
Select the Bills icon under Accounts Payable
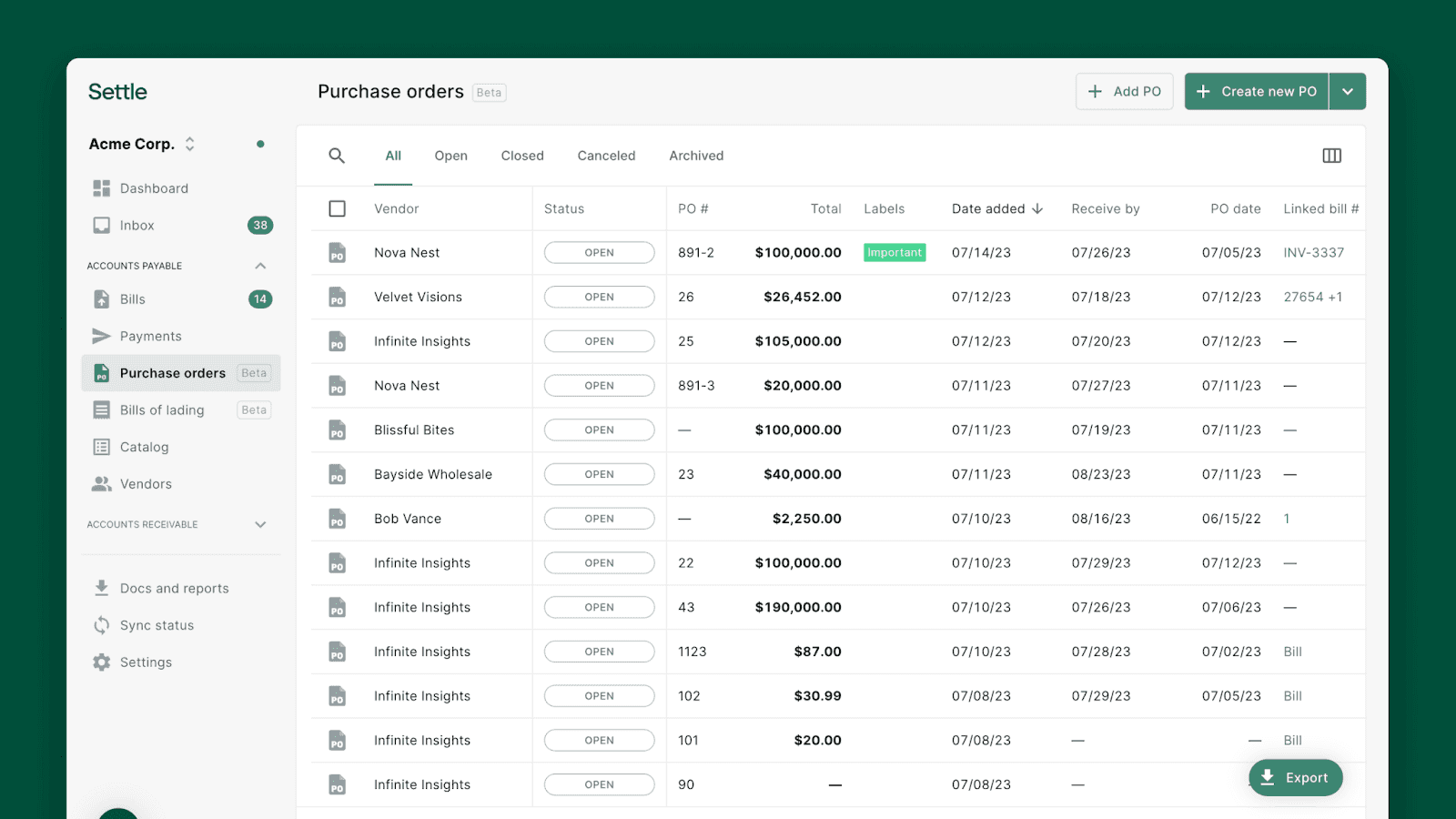(102, 298)
